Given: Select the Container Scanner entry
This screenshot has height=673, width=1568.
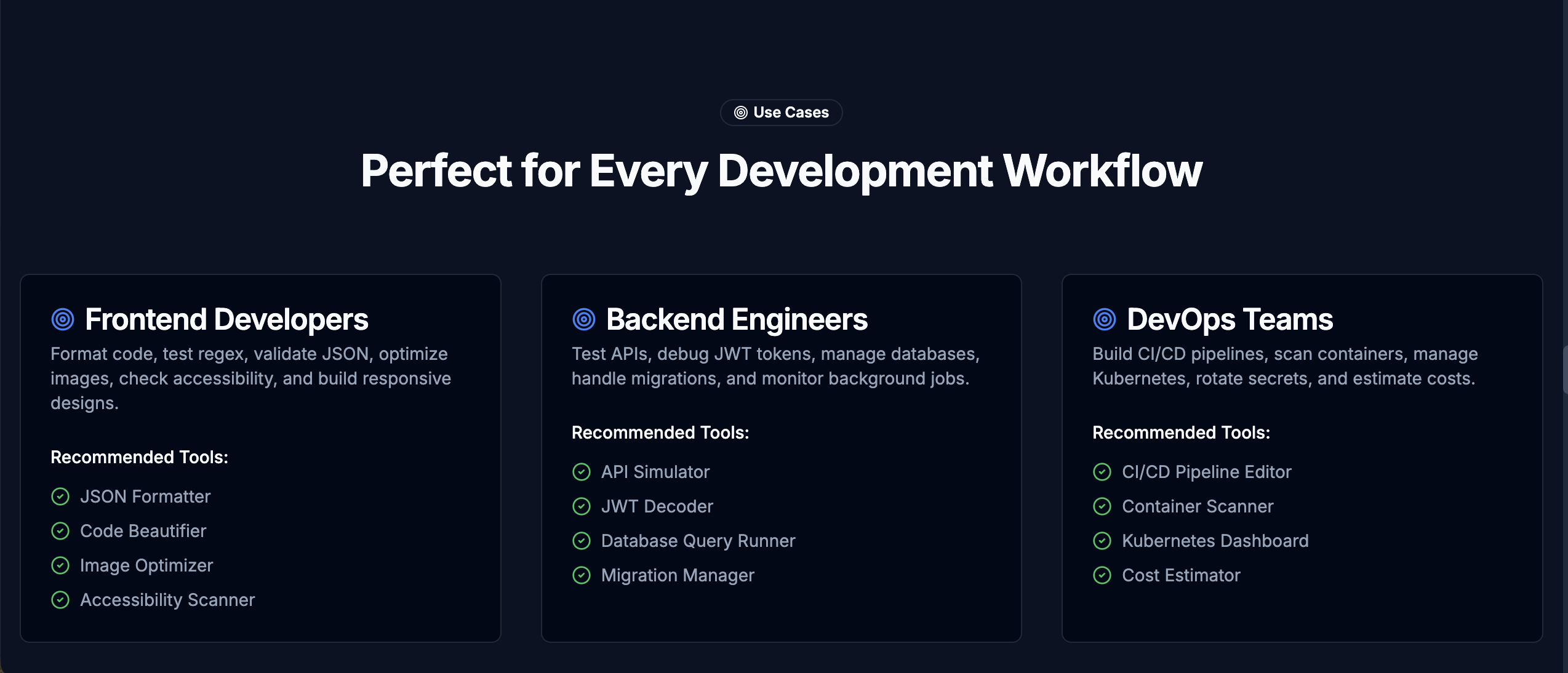Looking at the screenshot, I should (x=1198, y=506).
